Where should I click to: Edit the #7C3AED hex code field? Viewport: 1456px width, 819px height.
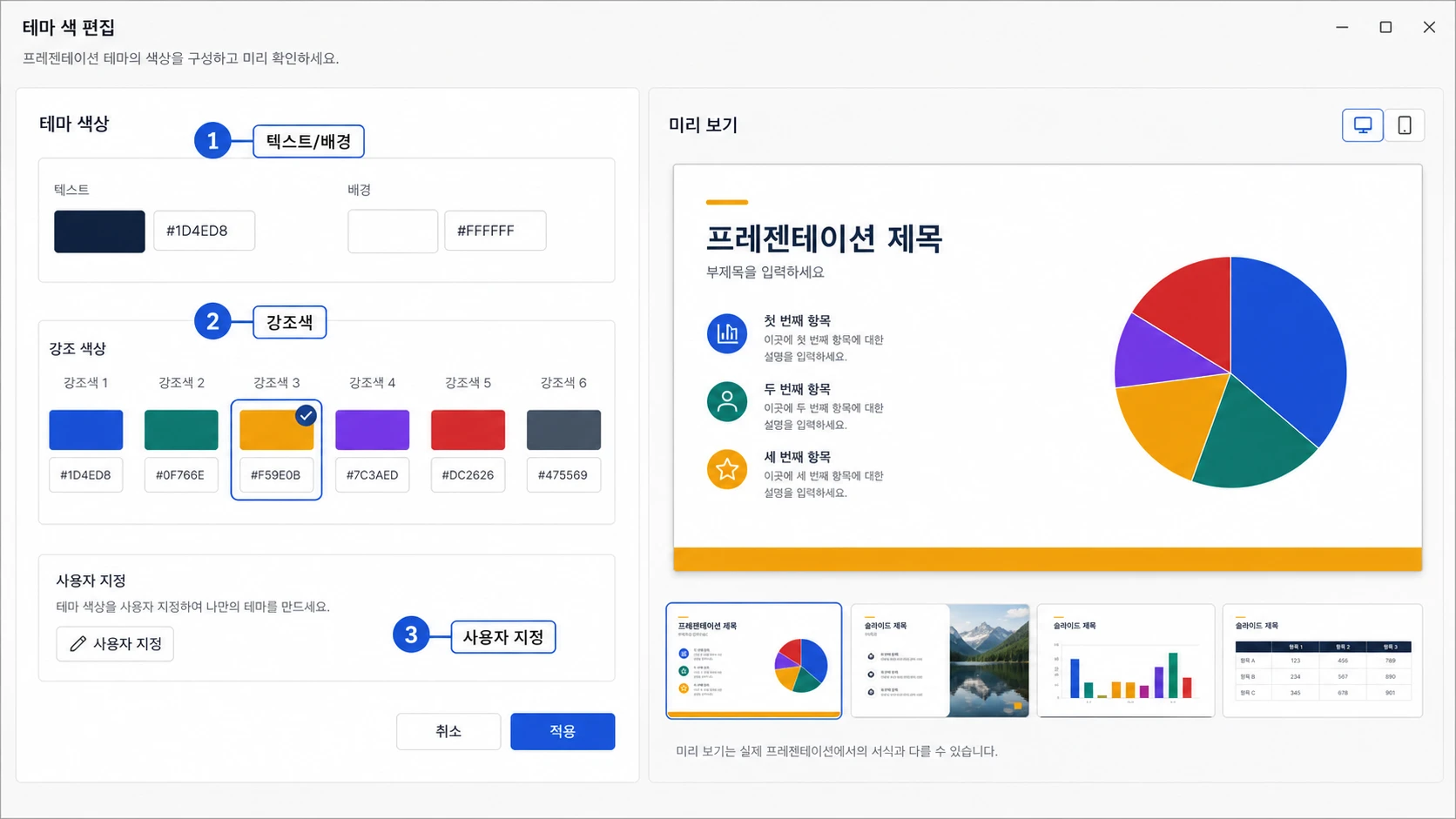pos(372,475)
